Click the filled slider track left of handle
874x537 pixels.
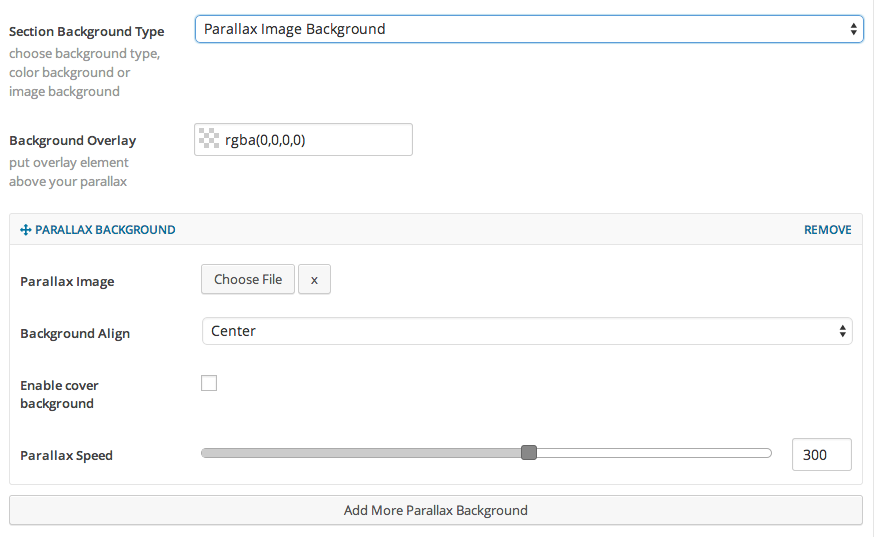(x=360, y=453)
